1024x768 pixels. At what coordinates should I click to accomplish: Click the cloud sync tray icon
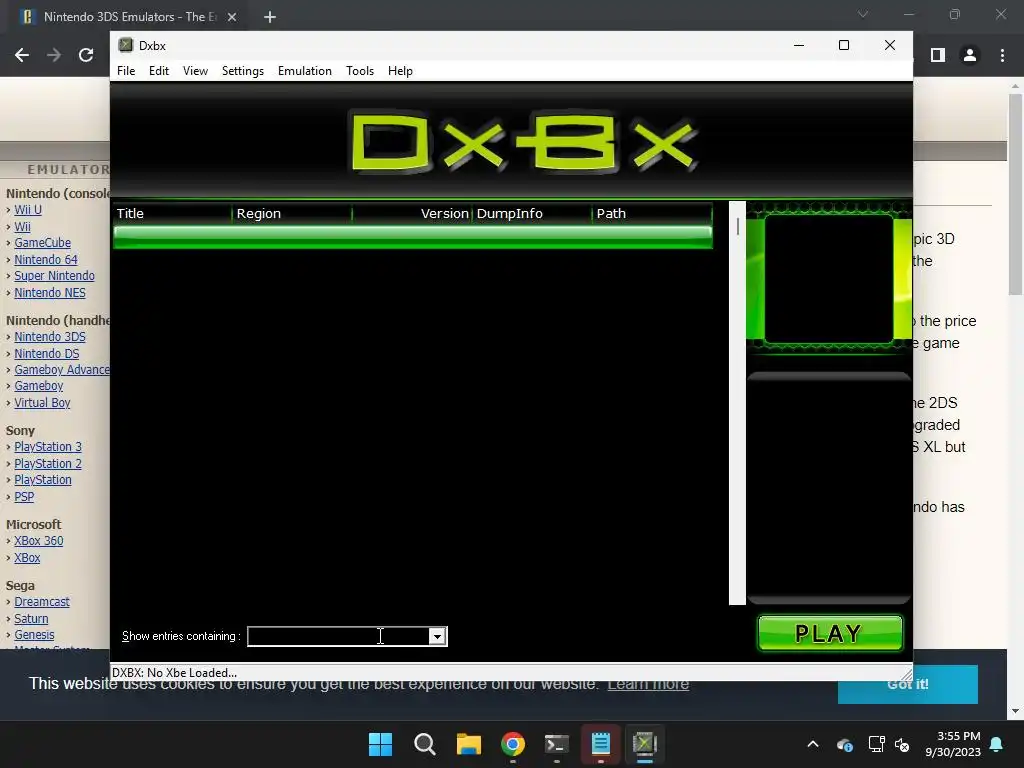(844, 744)
